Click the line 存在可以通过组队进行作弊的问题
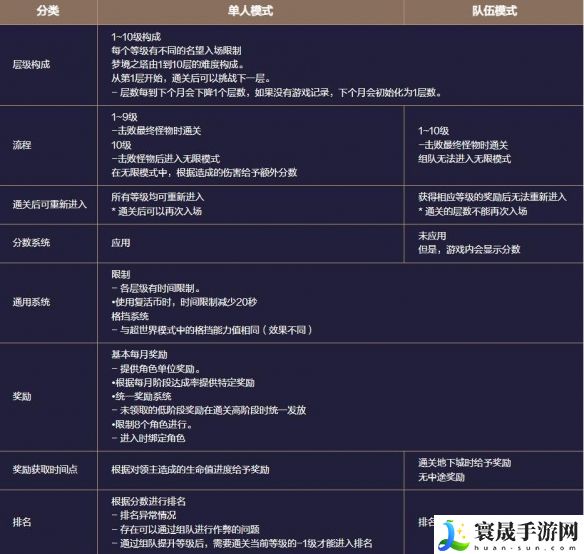Image resolution: width=584 pixels, height=554 pixels. point(185,529)
